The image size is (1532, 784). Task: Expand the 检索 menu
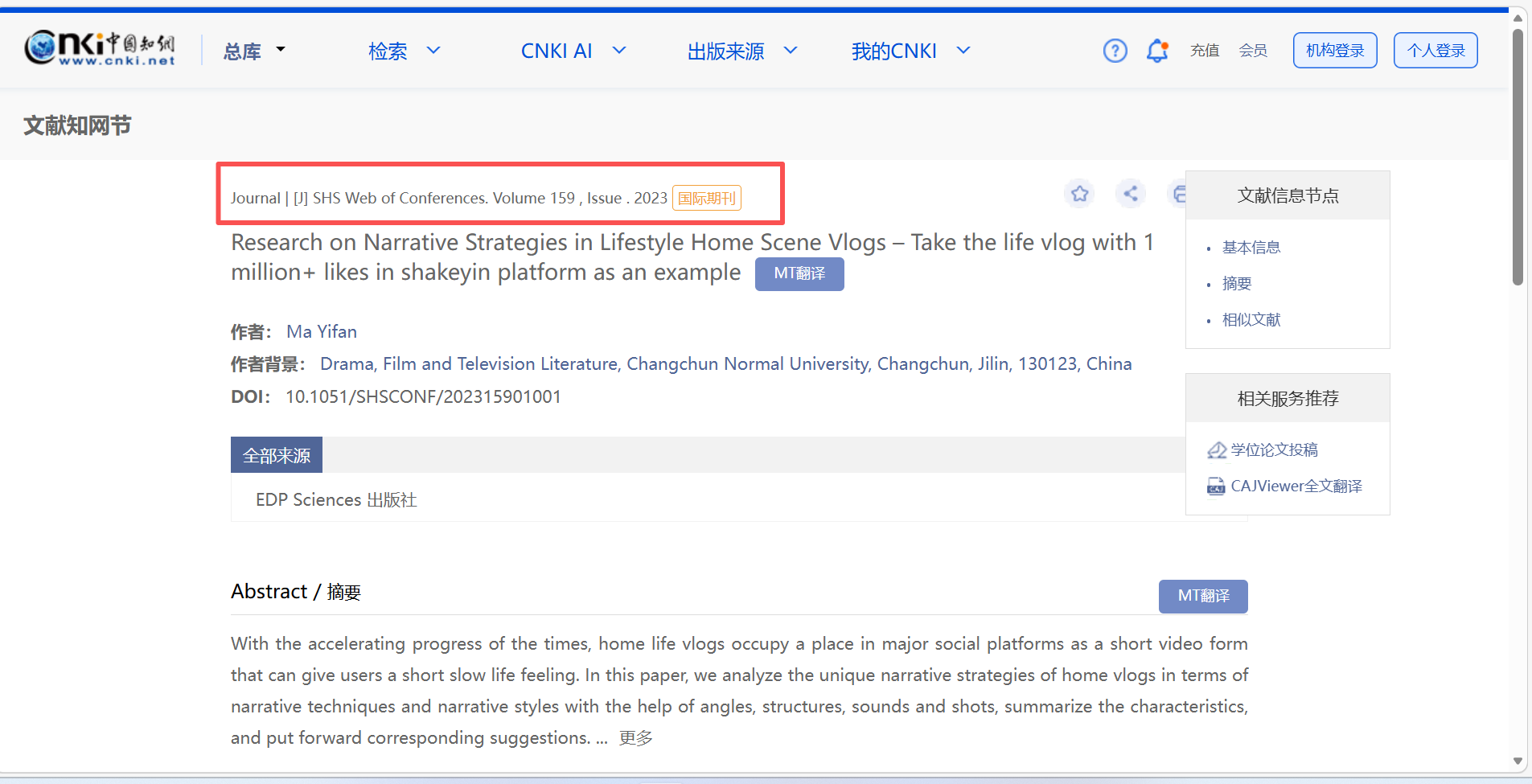coord(404,51)
